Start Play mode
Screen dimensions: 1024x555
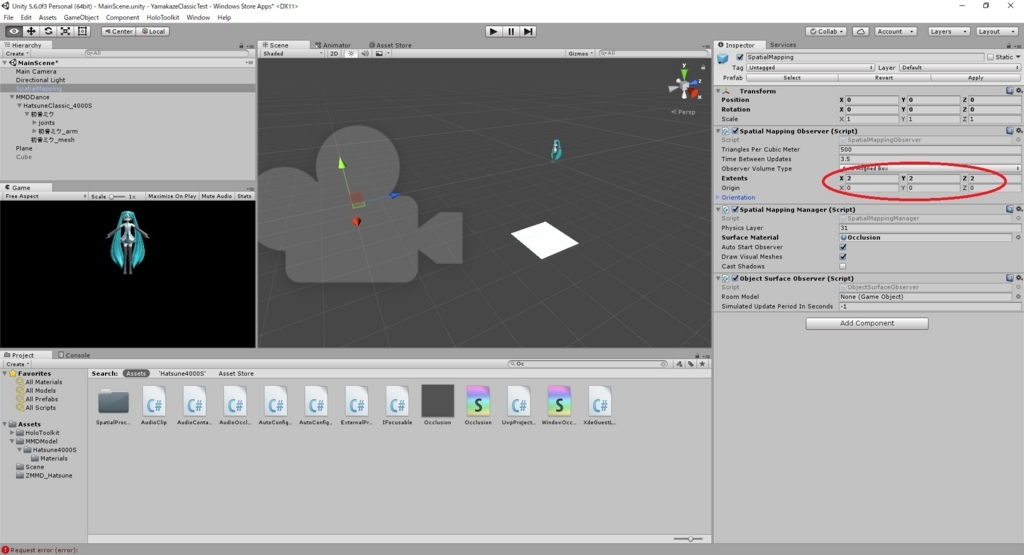pos(494,31)
